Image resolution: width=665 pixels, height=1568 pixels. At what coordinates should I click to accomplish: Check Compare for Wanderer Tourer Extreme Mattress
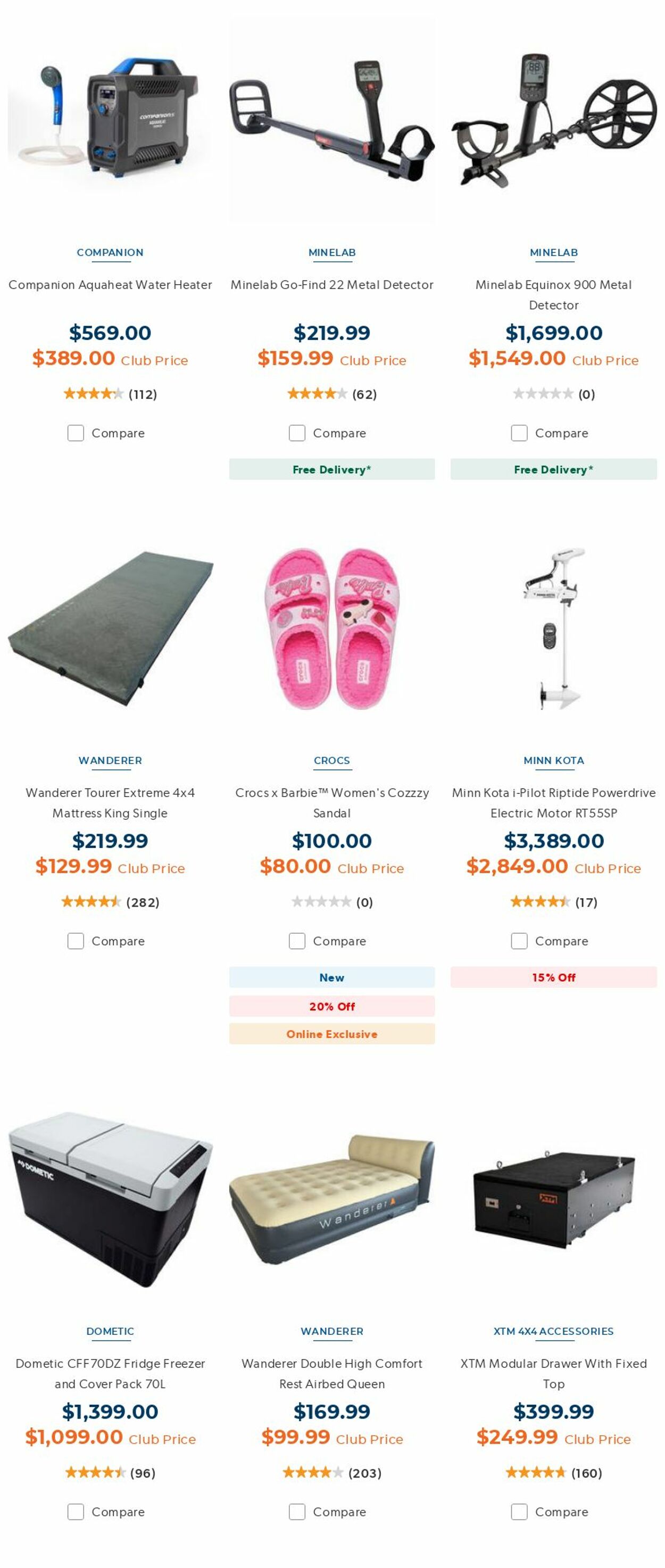point(76,941)
